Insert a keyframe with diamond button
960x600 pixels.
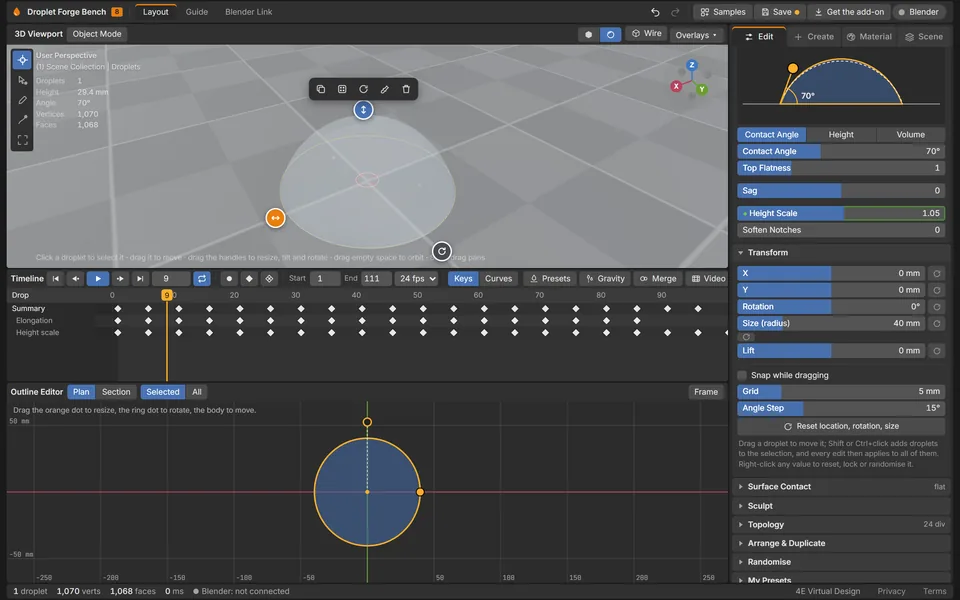pyautogui.click(x=249, y=279)
